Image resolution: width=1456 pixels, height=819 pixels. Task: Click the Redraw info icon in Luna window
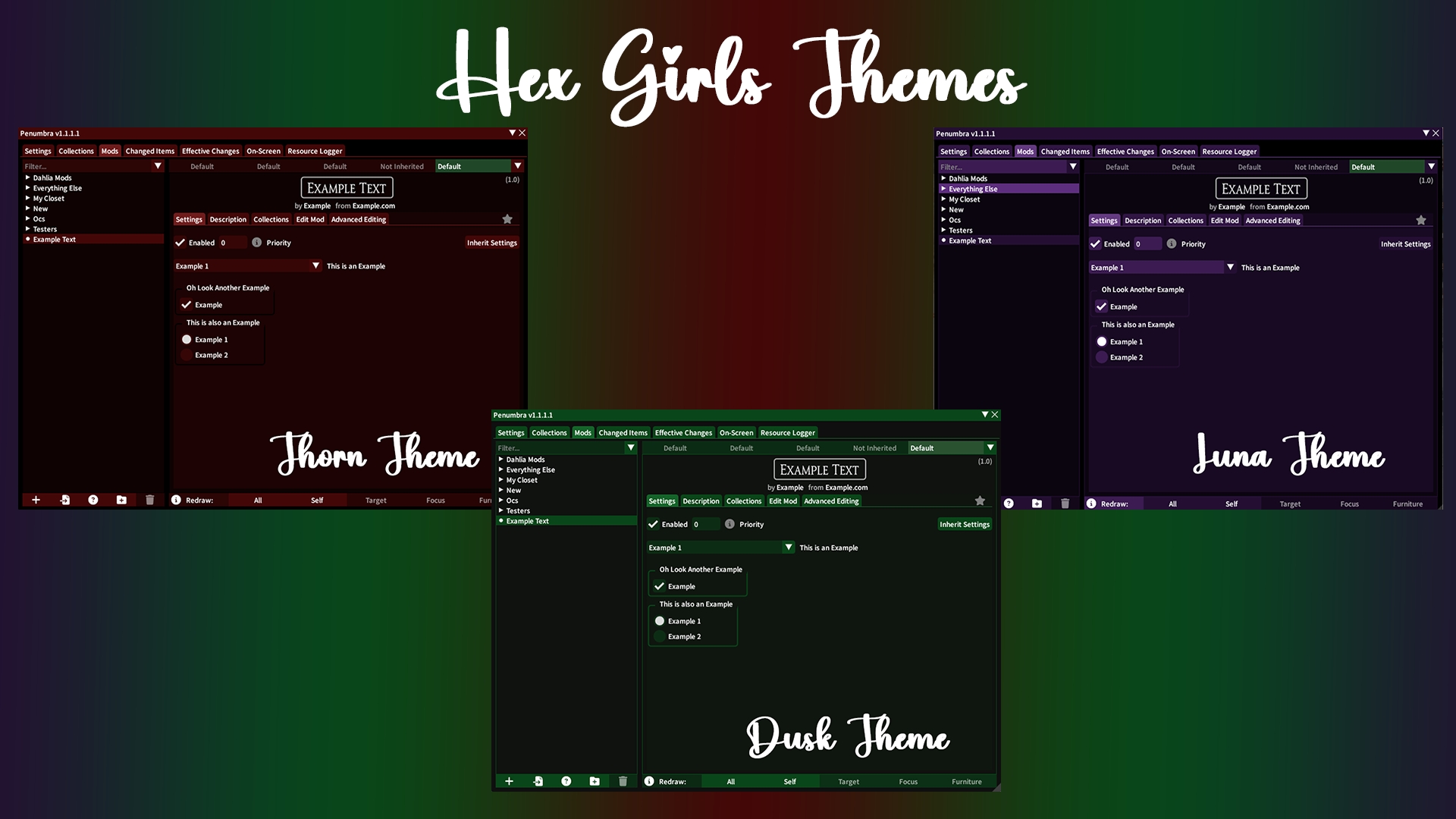(x=1091, y=504)
